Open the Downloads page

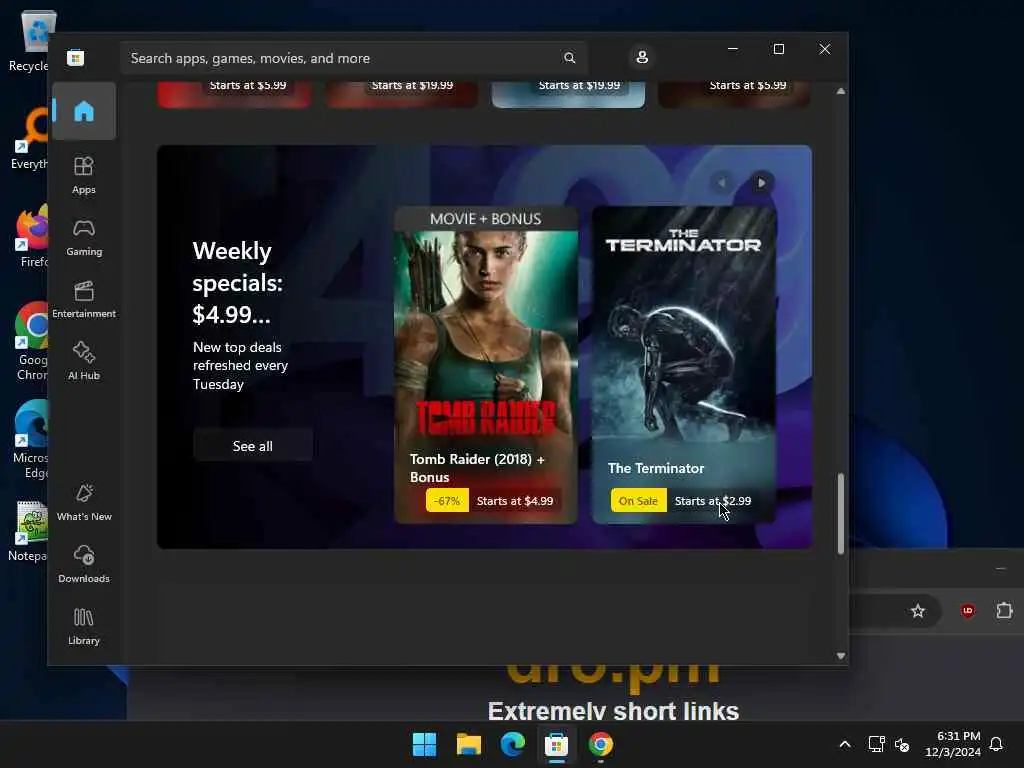[84, 564]
